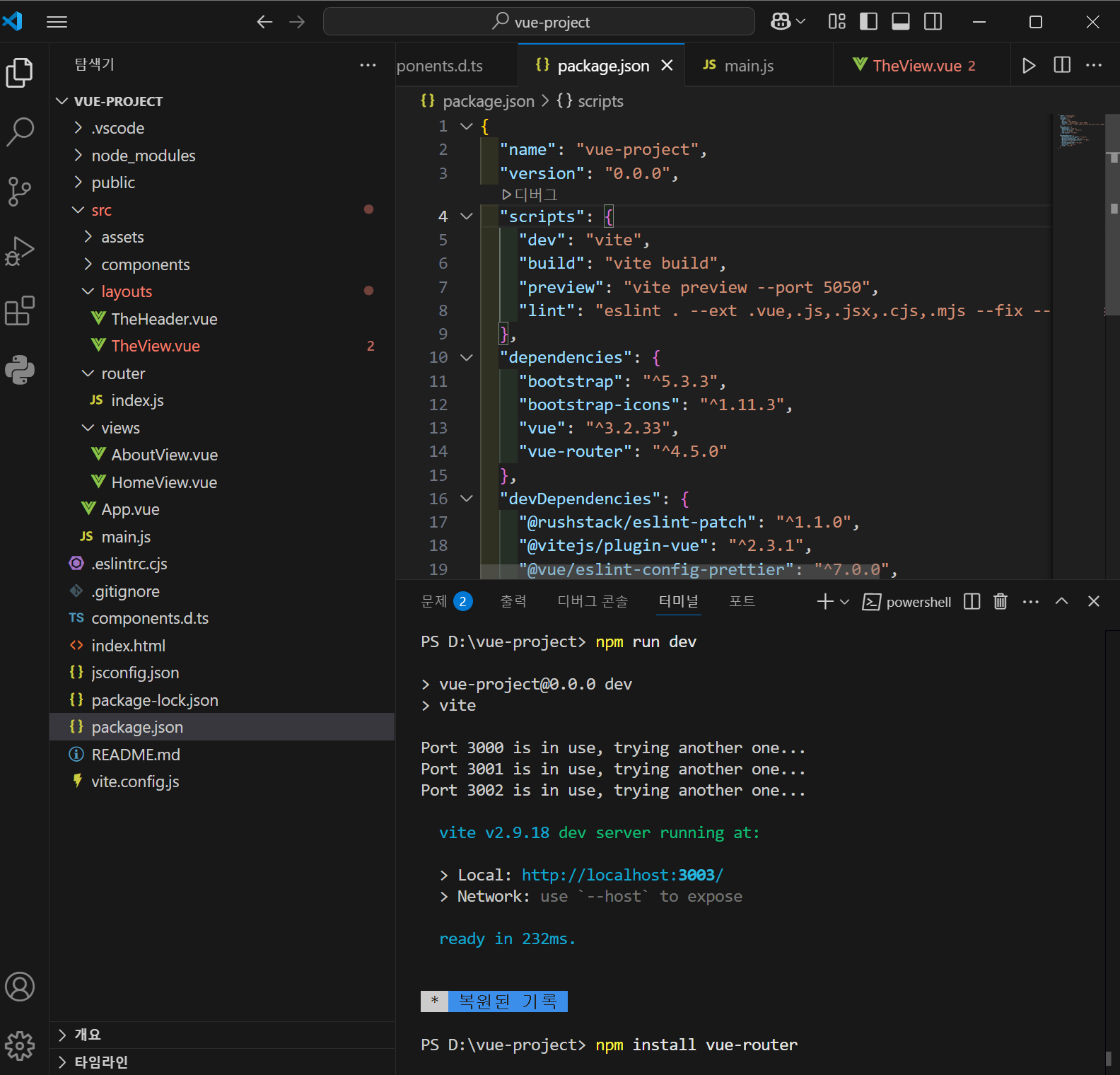Kill the terminal with trash icon

[1001, 602]
